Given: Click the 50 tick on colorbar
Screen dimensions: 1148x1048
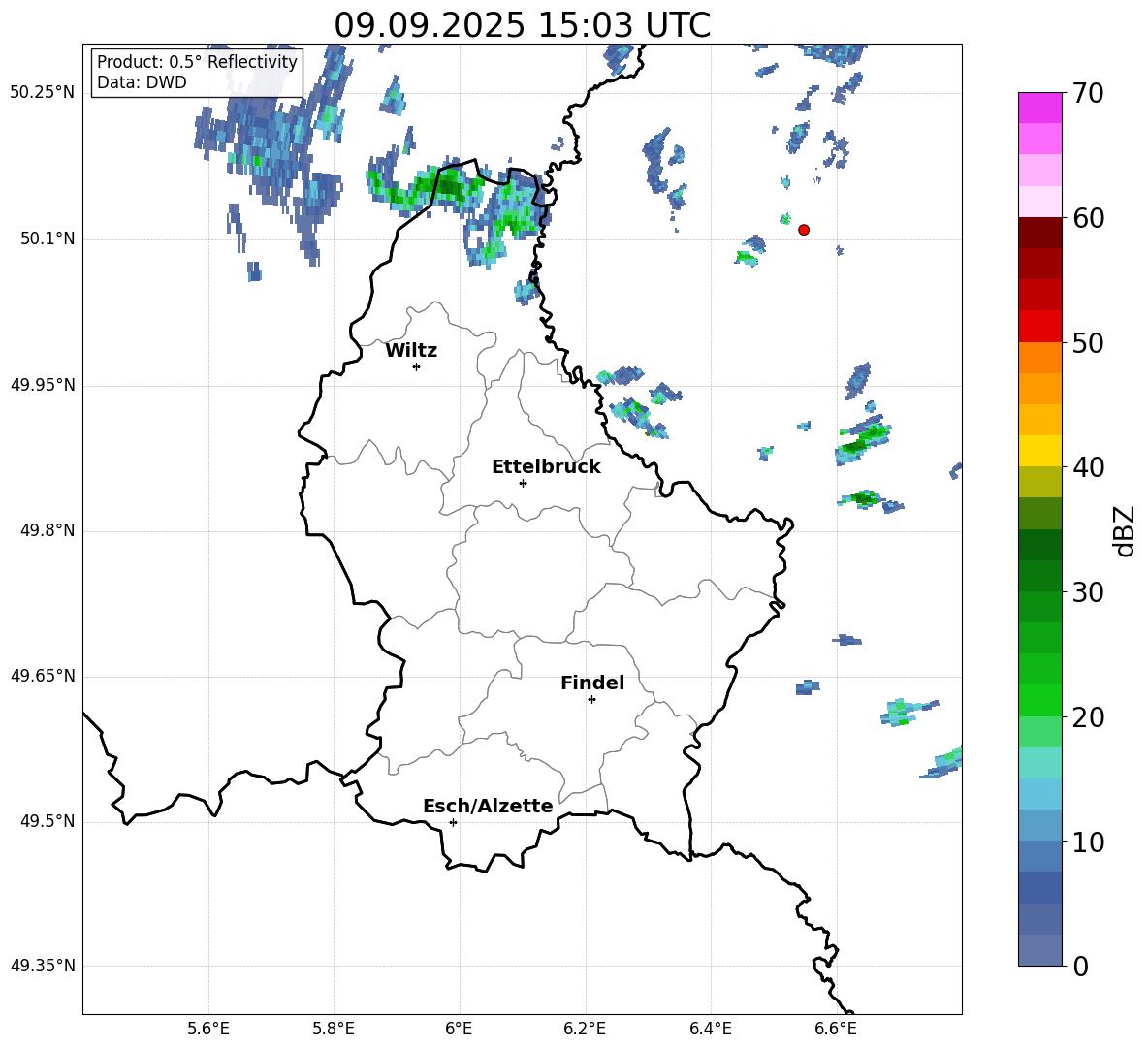Looking at the screenshot, I should (1088, 343).
